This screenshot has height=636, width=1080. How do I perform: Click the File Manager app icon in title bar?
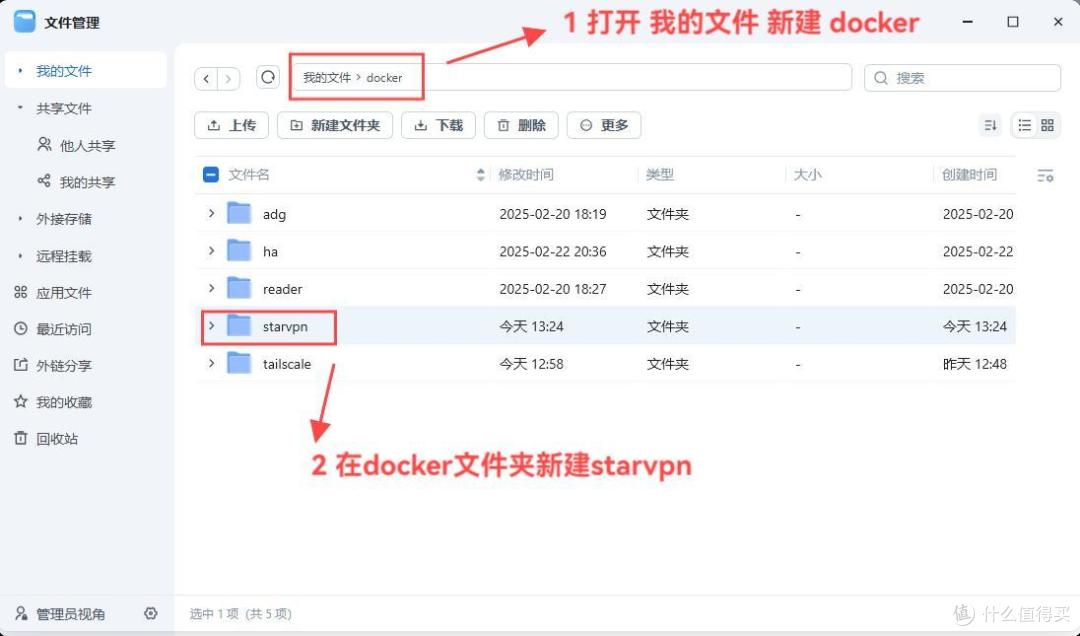point(24,21)
